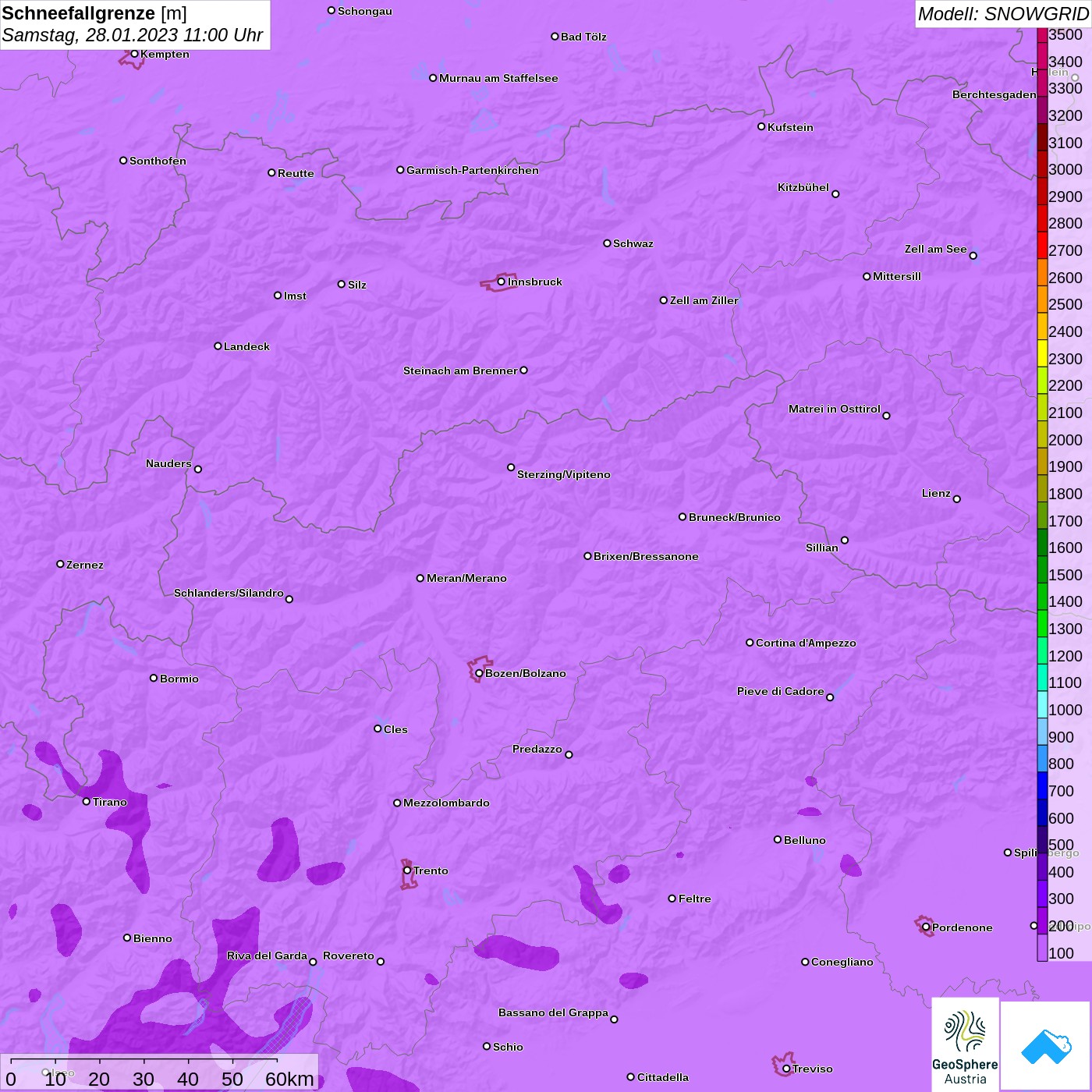Image resolution: width=1092 pixels, height=1092 pixels.
Task: Click the Schlanders/Silandro label
Action: click(x=229, y=593)
